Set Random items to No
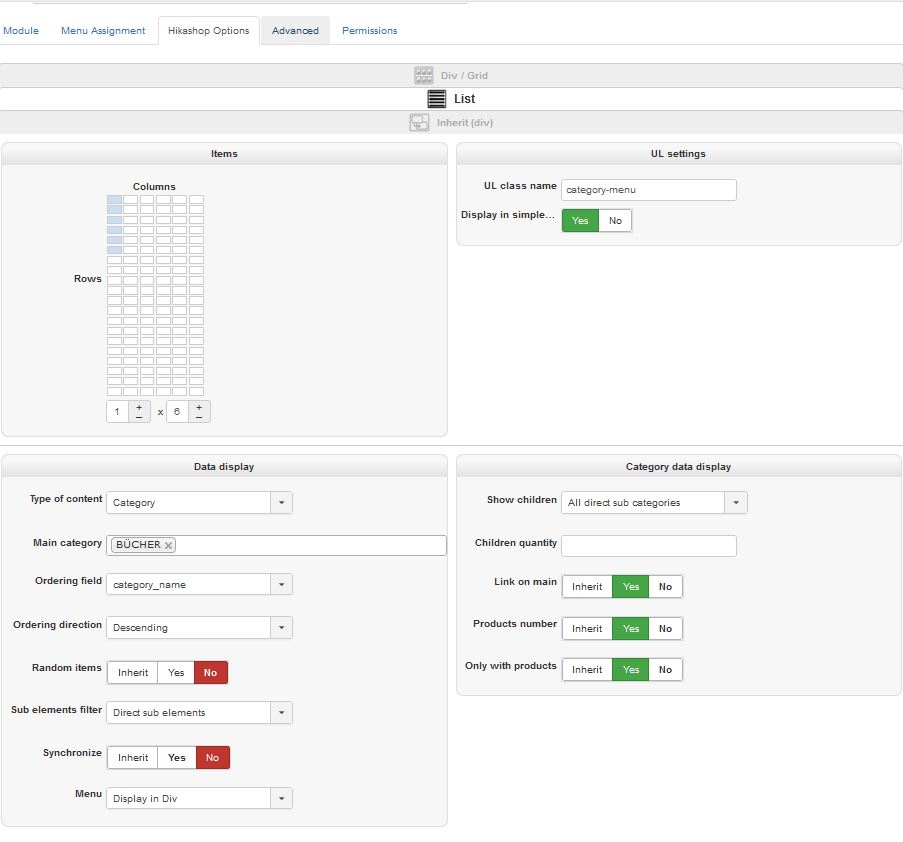This screenshot has width=903, height=842. click(211, 673)
